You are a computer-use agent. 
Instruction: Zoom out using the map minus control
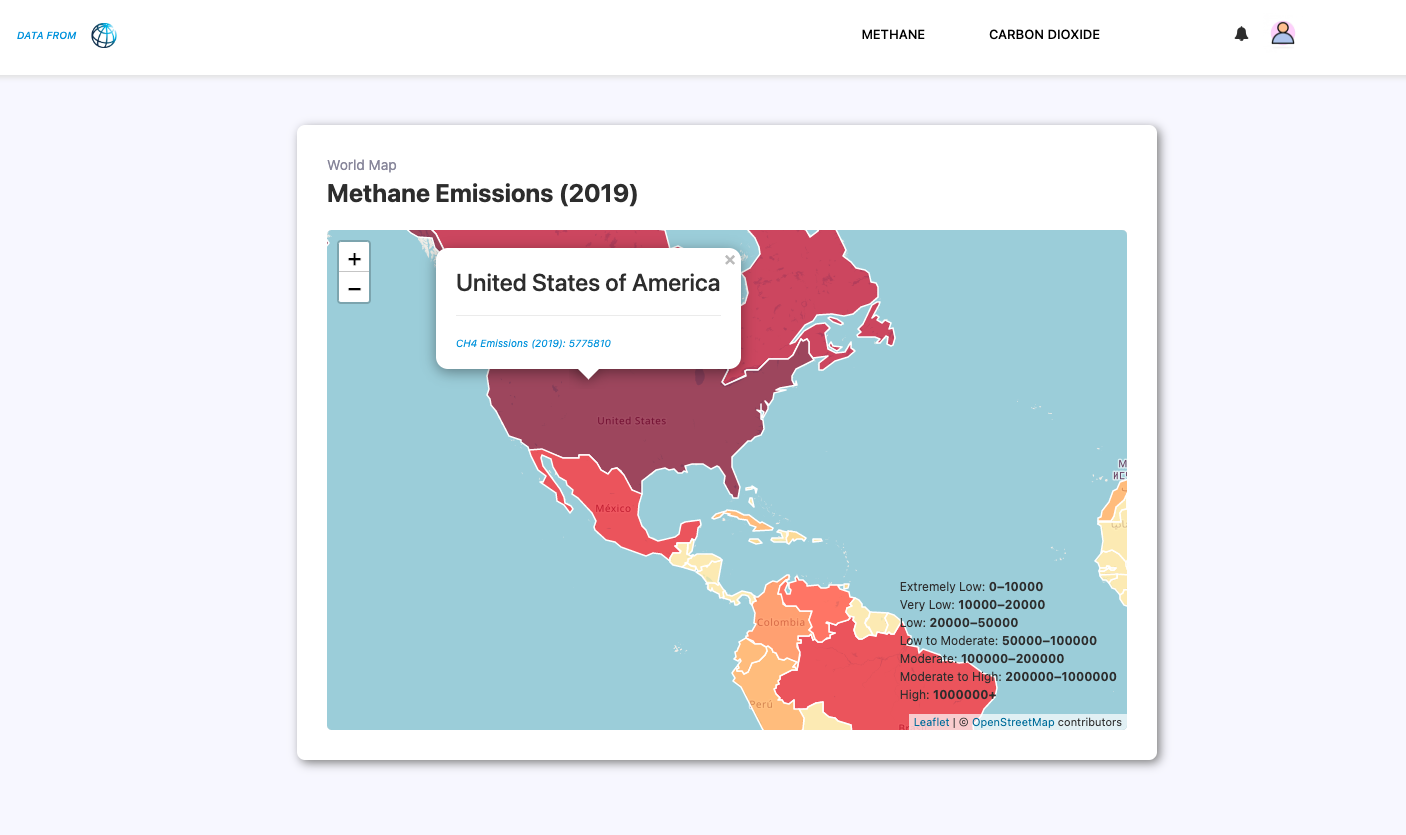pos(354,288)
